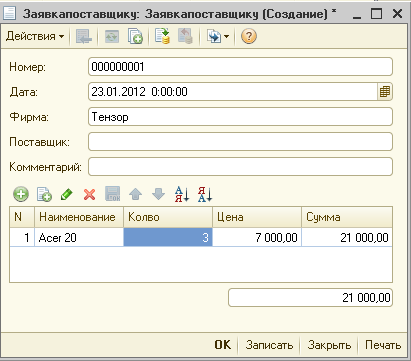Select the price cell 7 000,00
This screenshot has width=411, height=361.
257,237
